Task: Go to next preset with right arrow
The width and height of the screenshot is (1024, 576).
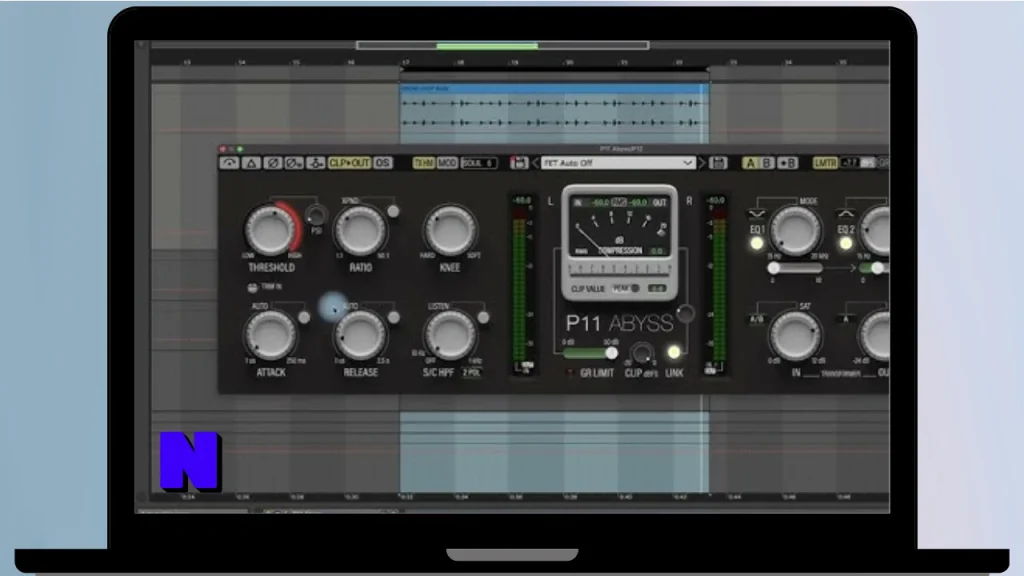Action: (702, 163)
